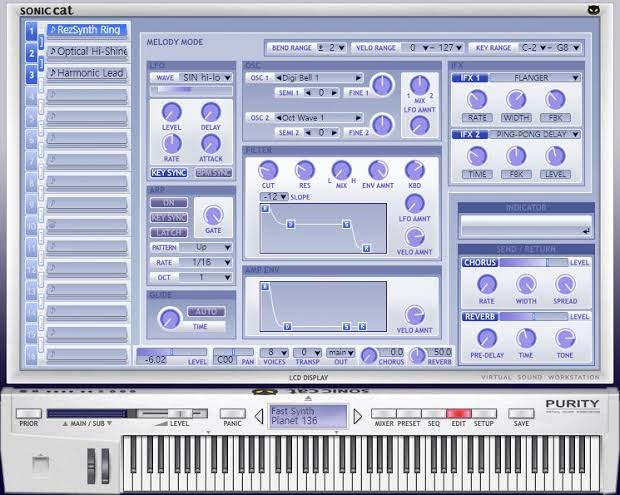Click the right arrow to next preset
The width and height of the screenshot is (620, 495).
click(x=357, y=416)
